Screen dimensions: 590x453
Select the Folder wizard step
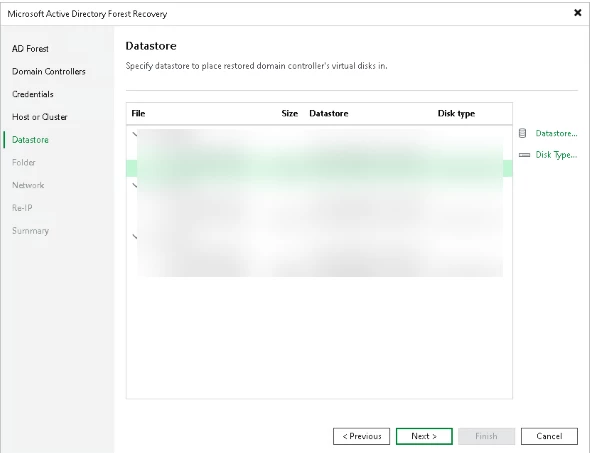[x=23, y=163]
